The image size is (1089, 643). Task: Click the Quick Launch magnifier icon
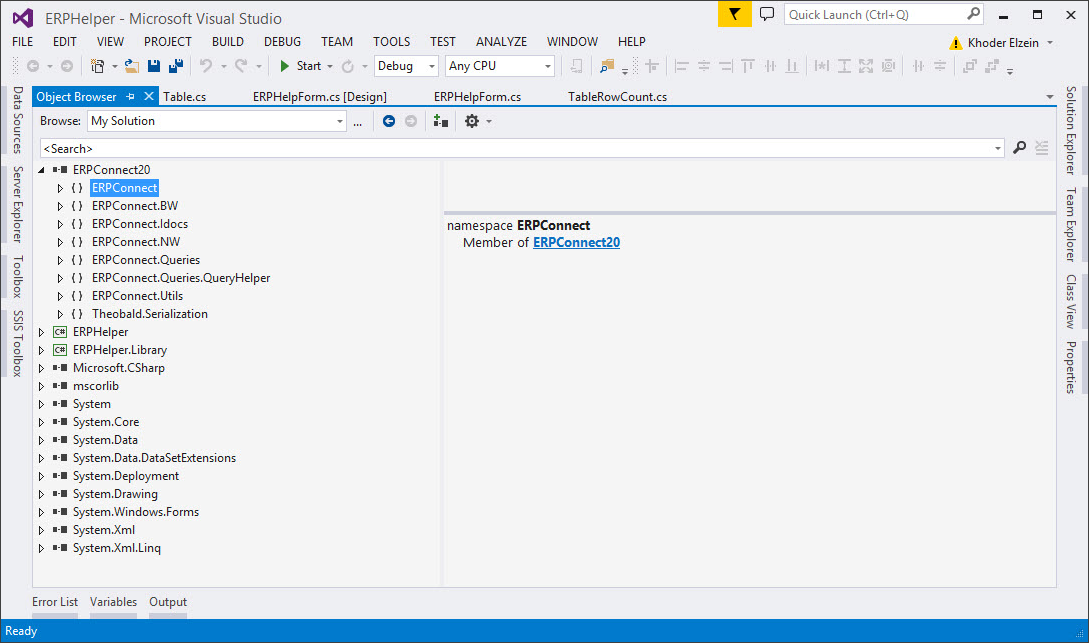[974, 14]
